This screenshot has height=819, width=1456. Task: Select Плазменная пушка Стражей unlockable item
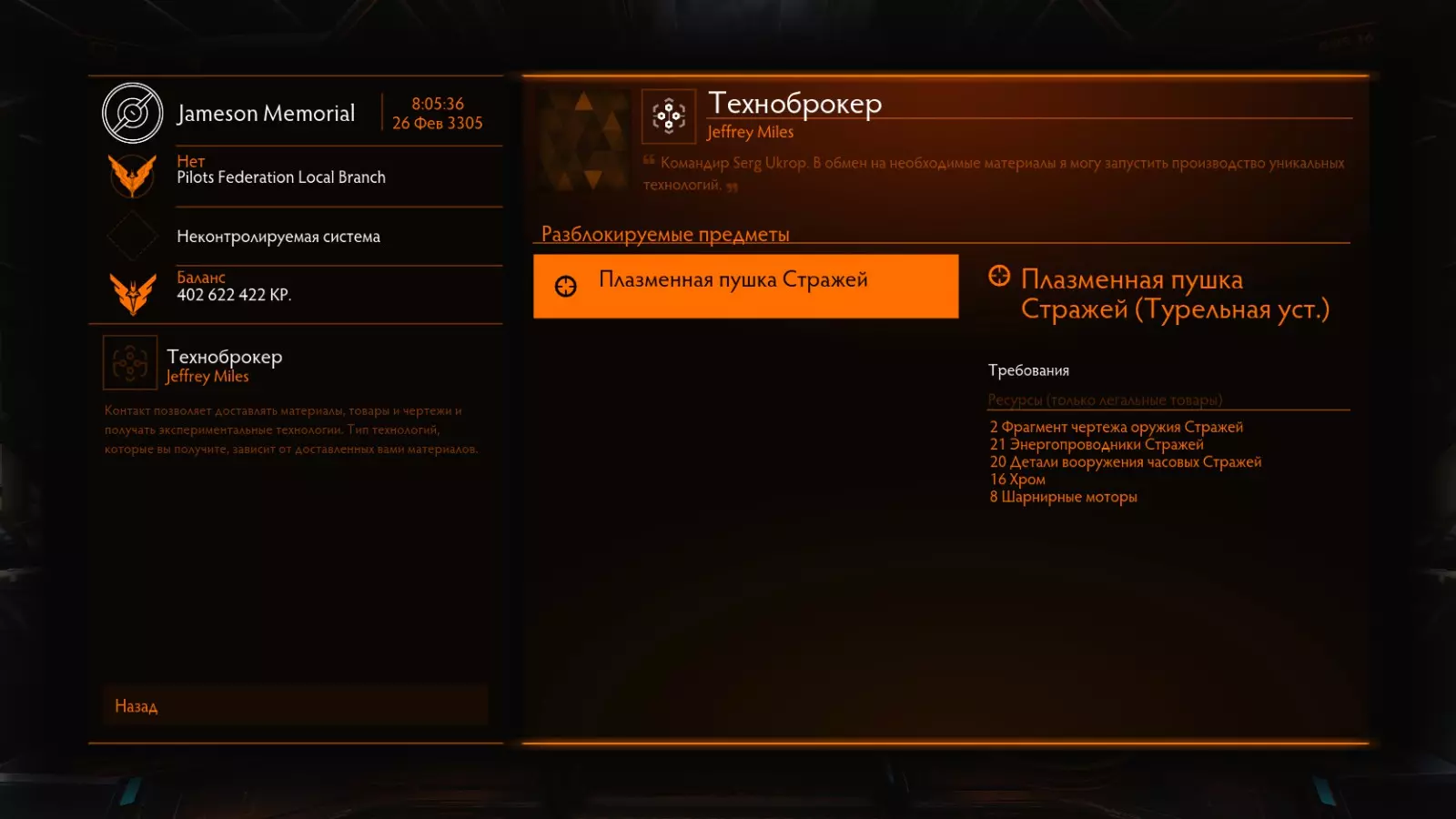tap(745, 286)
